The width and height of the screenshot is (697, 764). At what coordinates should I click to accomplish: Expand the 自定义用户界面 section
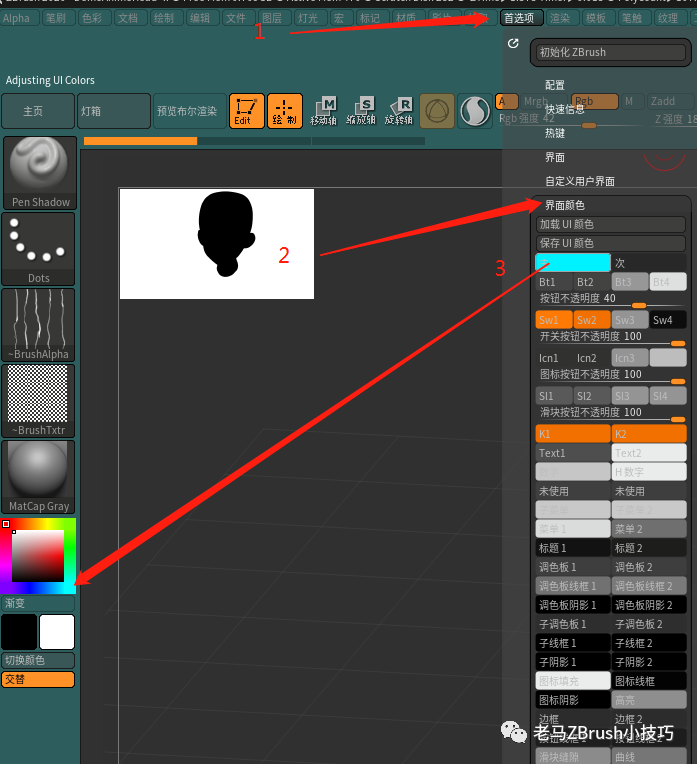tap(580, 181)
